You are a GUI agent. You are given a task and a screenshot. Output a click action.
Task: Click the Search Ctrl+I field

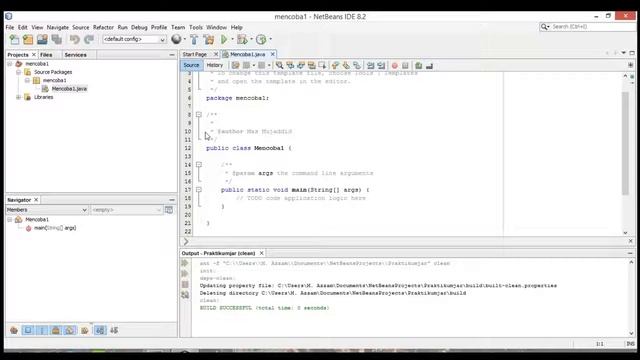pyautogui.click(x=588, y=27)
